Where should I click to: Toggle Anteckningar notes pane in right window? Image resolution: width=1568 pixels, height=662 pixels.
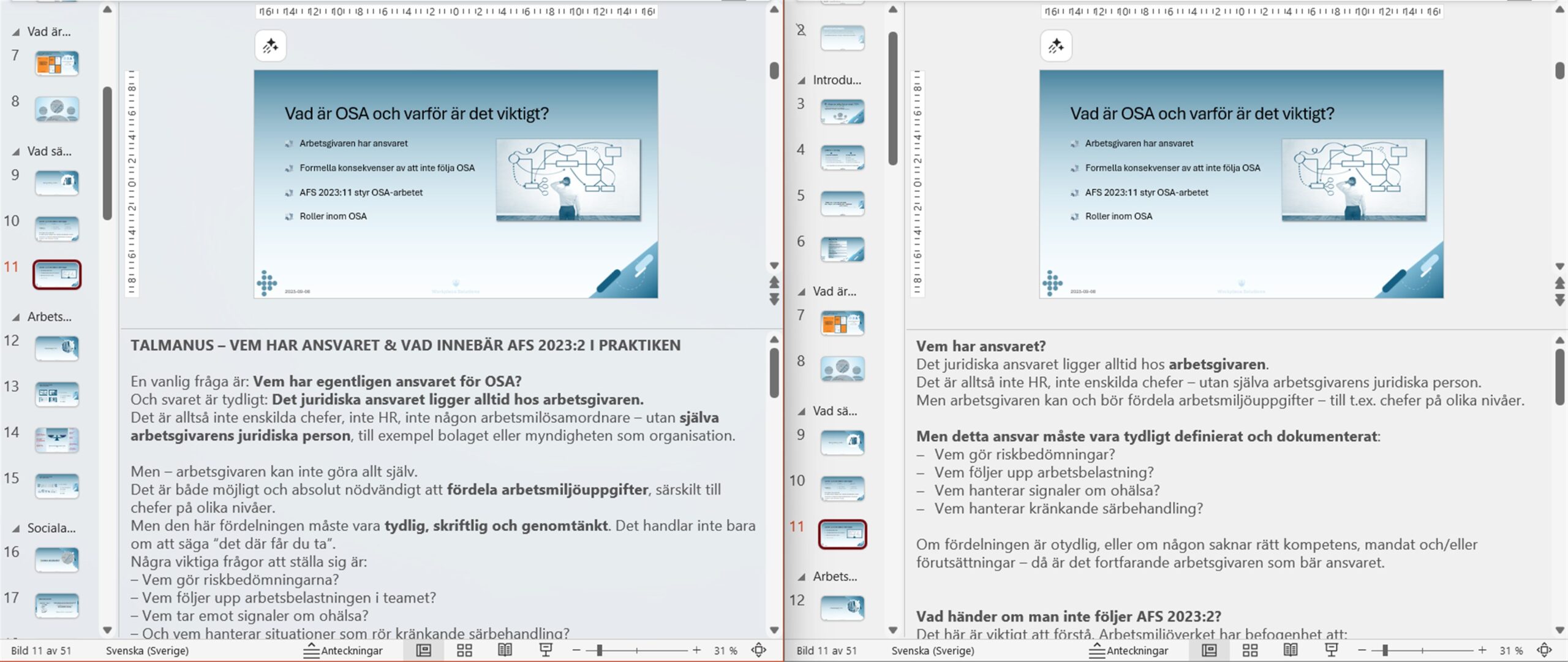1128,650
